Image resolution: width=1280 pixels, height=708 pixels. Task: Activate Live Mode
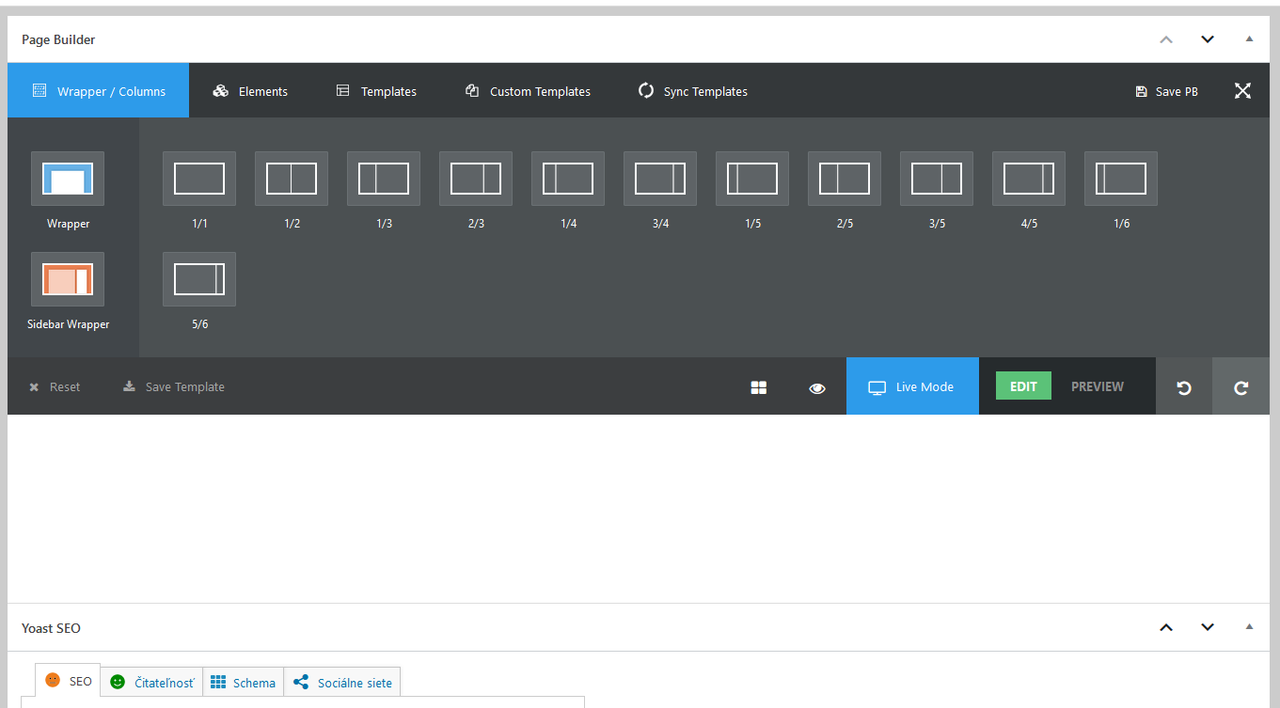point(912,387)
